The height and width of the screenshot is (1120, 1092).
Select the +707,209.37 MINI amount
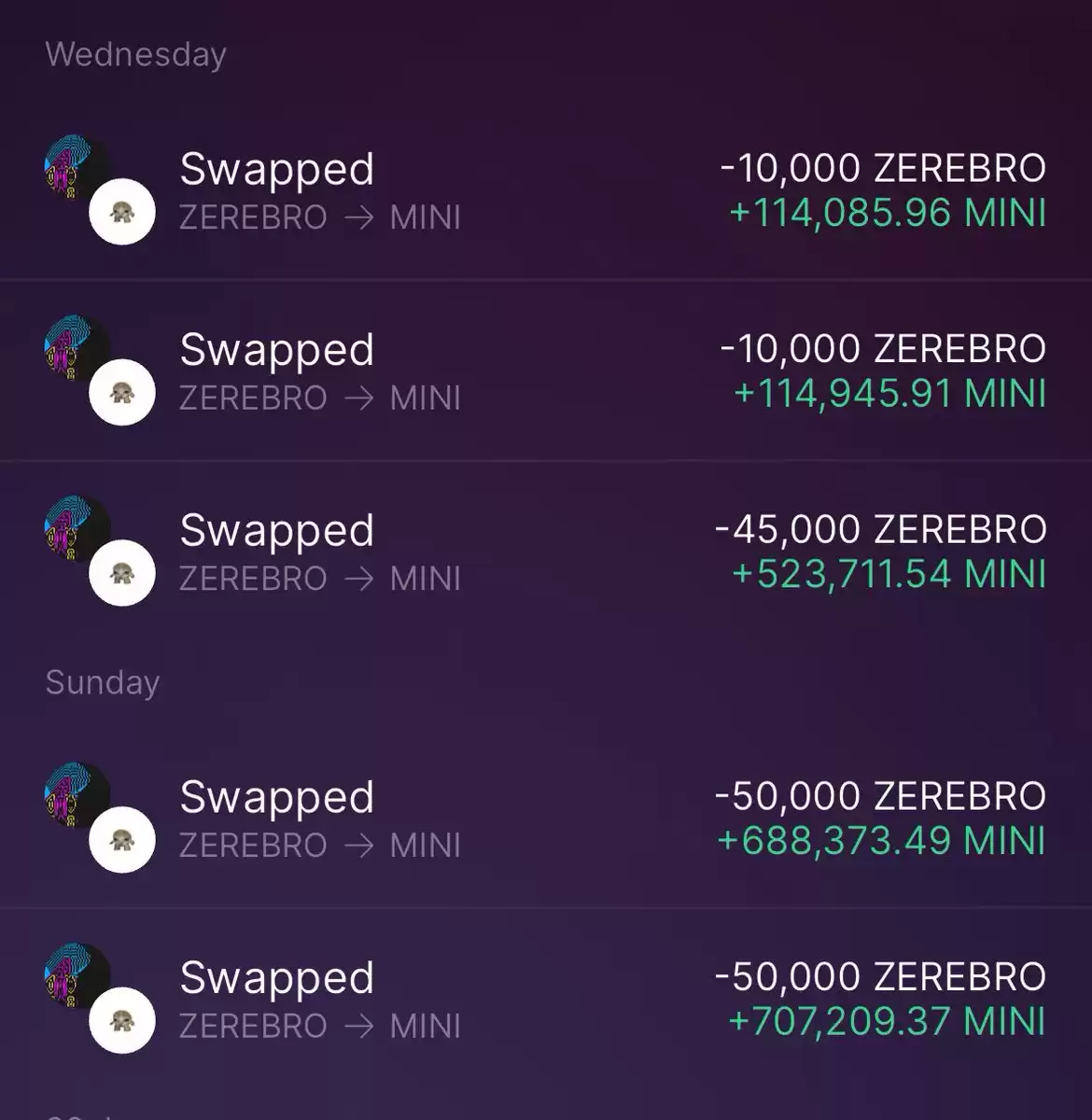[887, 1021]
